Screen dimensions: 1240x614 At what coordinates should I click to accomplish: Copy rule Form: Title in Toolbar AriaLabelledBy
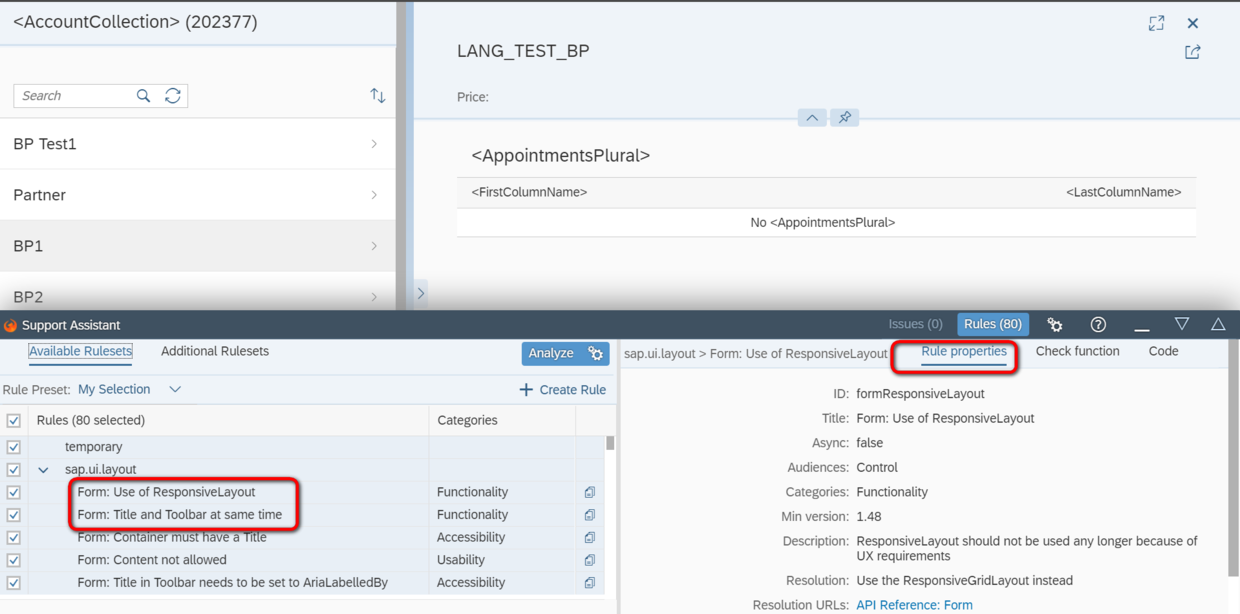pos(590,583)
